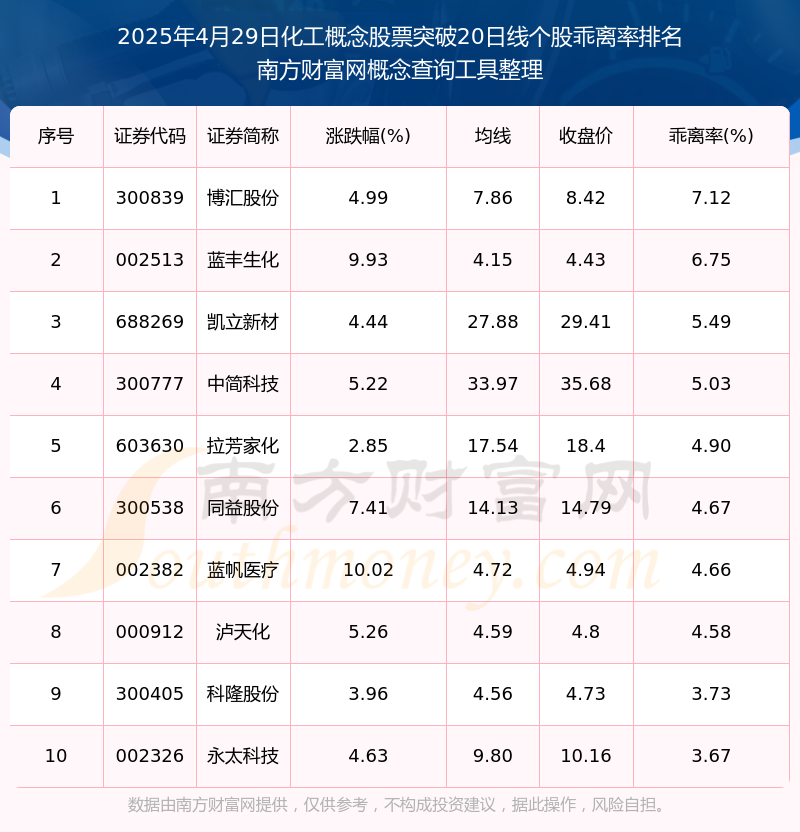The width and height of the screenshot is (800, 832).
Task: Select stock code 300839
Action: coord(150,198)
